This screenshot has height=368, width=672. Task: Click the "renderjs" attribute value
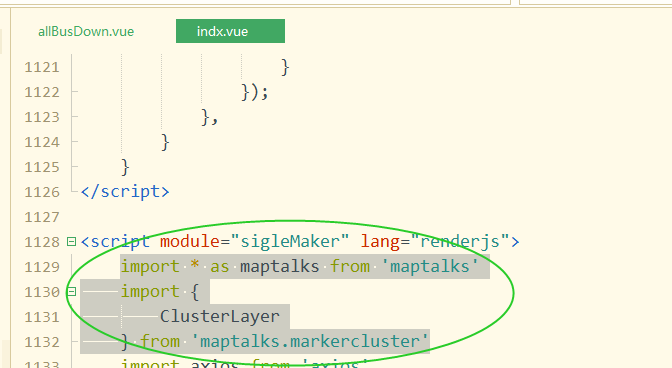click(x=460, y=242)
